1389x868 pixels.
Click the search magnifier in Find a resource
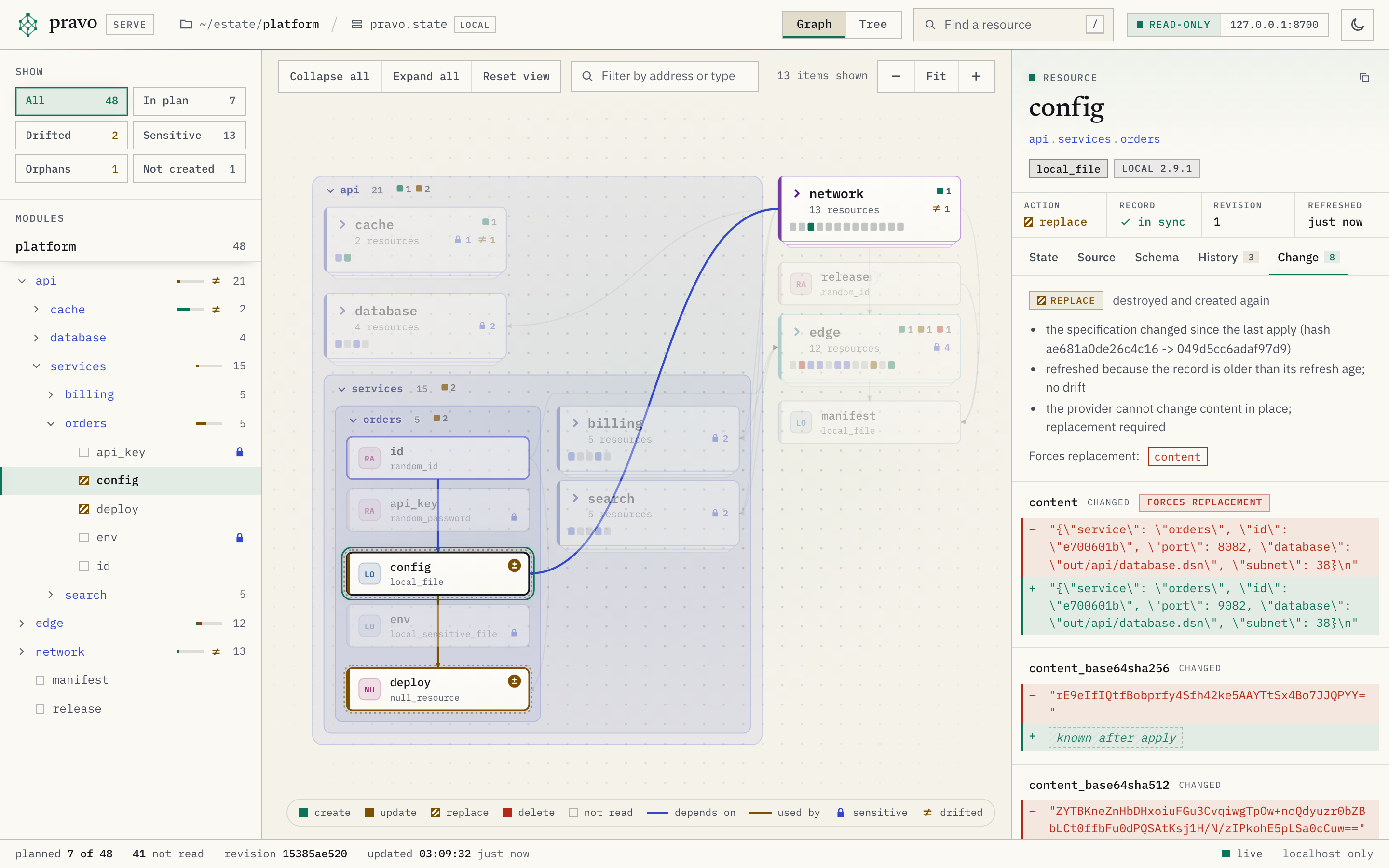930,25
